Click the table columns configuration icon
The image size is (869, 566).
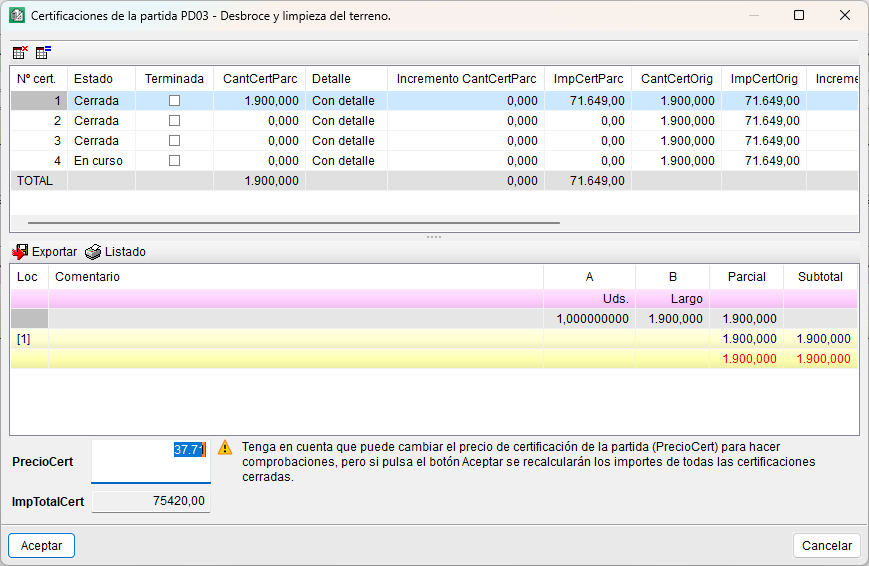[x=43, y=53]
